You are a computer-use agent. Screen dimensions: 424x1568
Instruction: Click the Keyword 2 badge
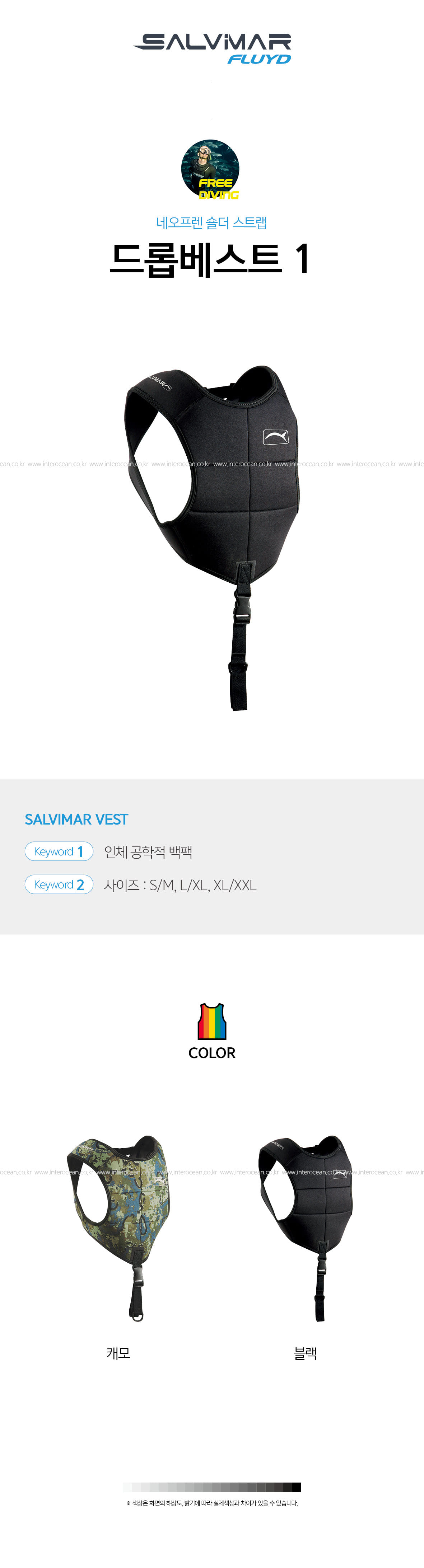59,884
